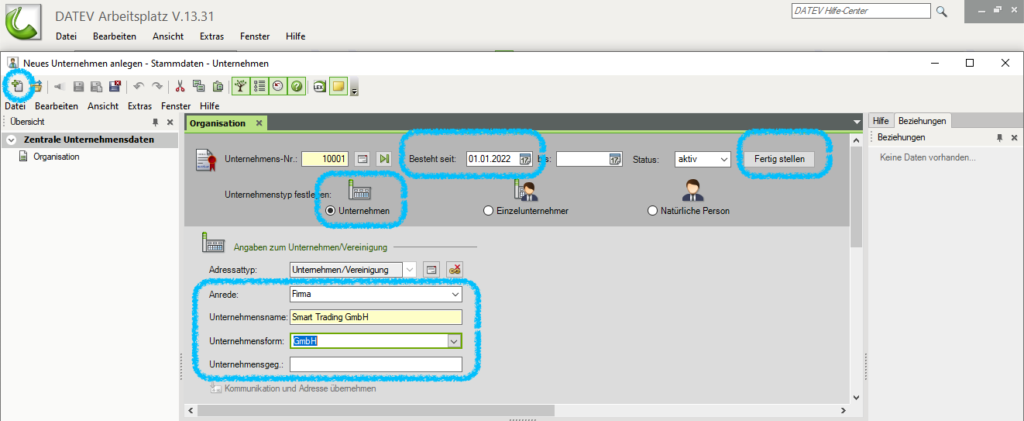This screenshot has height=421, width=1024.
Task: Click the single-disk save toolbar icon
Action: click(x=78, y=86)
